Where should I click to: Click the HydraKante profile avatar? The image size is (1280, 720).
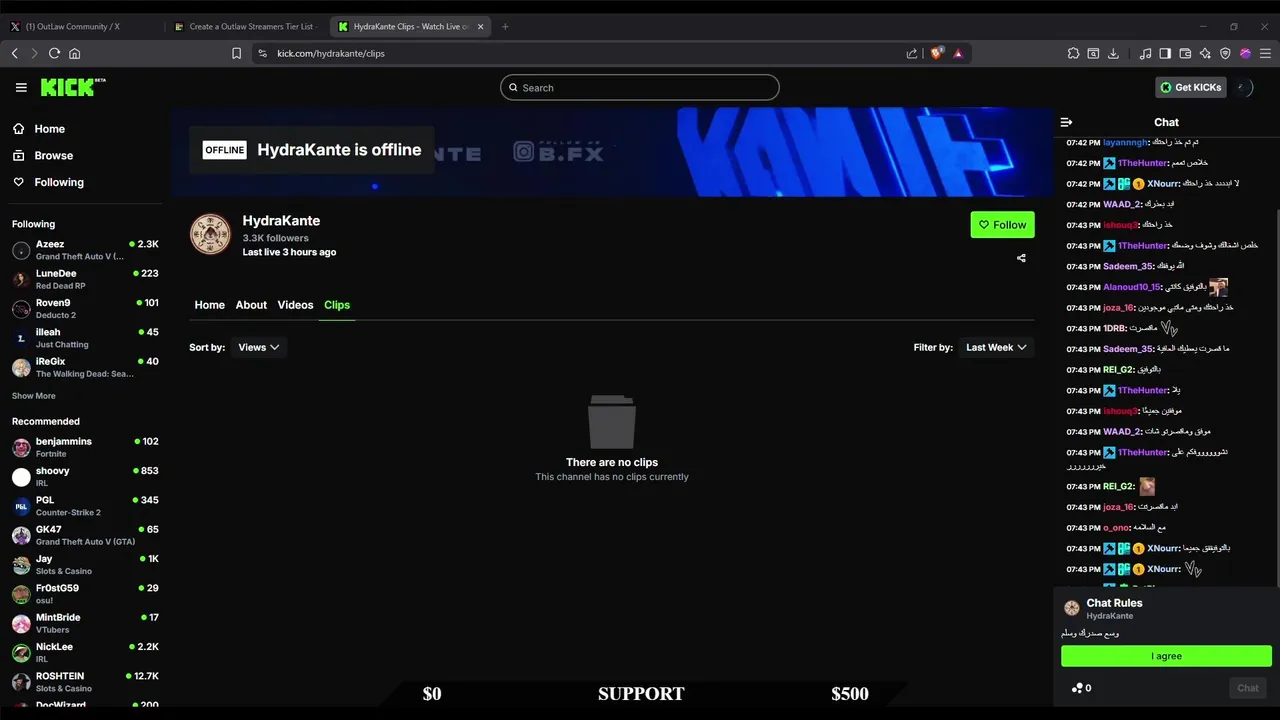click(210, 233)
